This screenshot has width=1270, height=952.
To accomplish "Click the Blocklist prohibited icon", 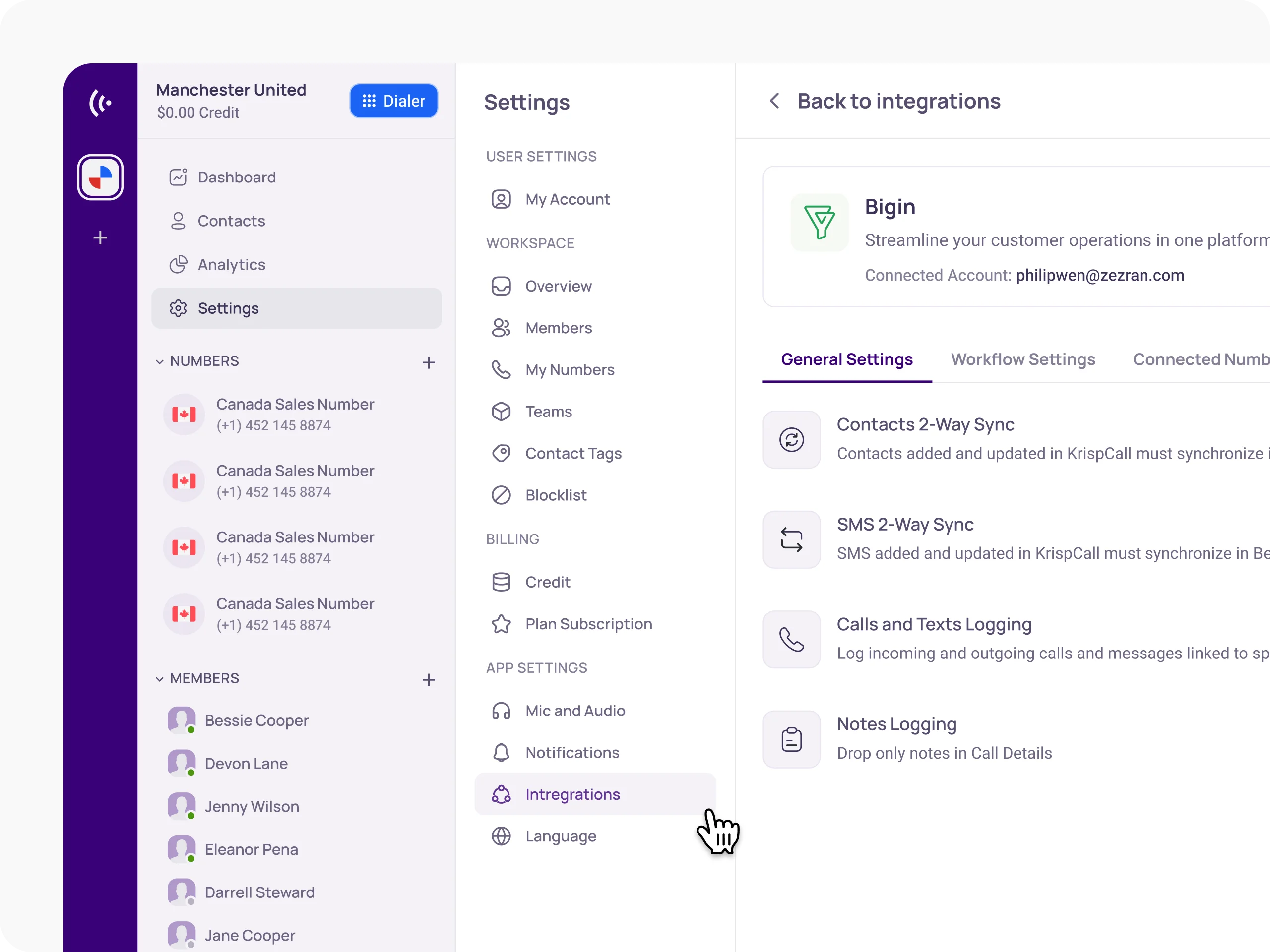I will tap(501, 495).
